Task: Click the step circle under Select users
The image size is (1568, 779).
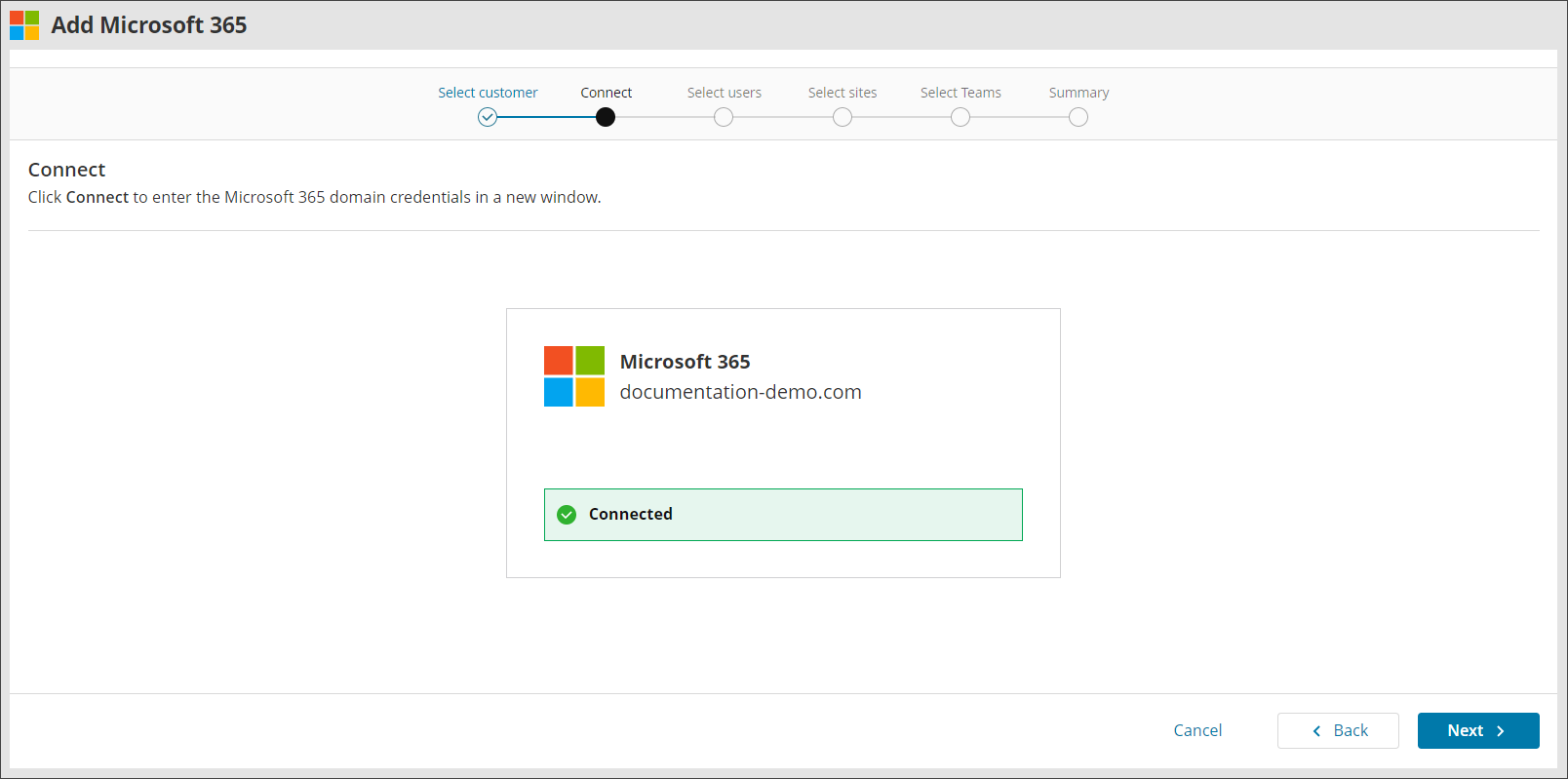Action: (x=724, y=117)
